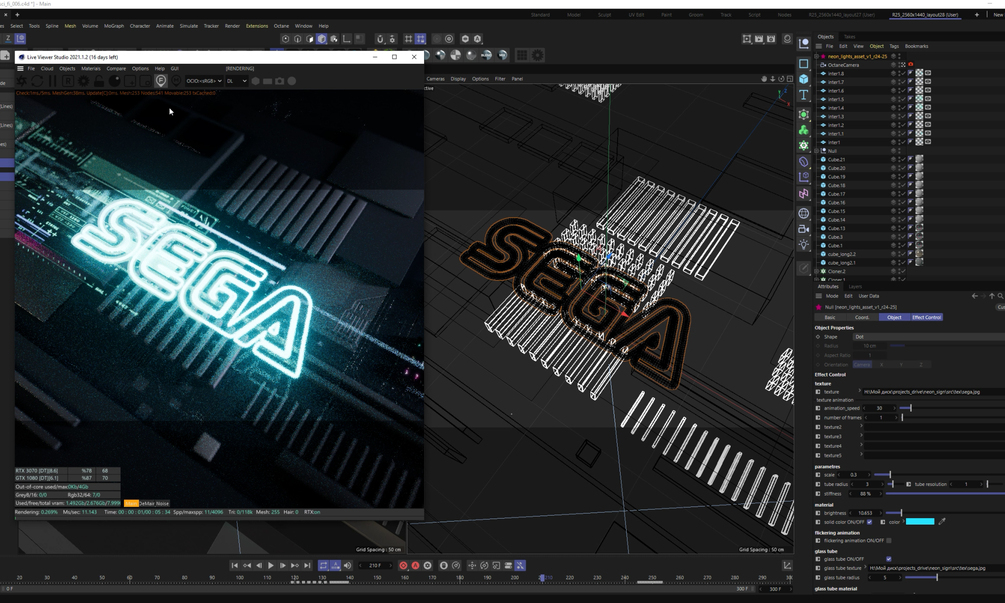Click the cyan color swatch
Viewport: 1005px width, 603px height.
[920, 522]
